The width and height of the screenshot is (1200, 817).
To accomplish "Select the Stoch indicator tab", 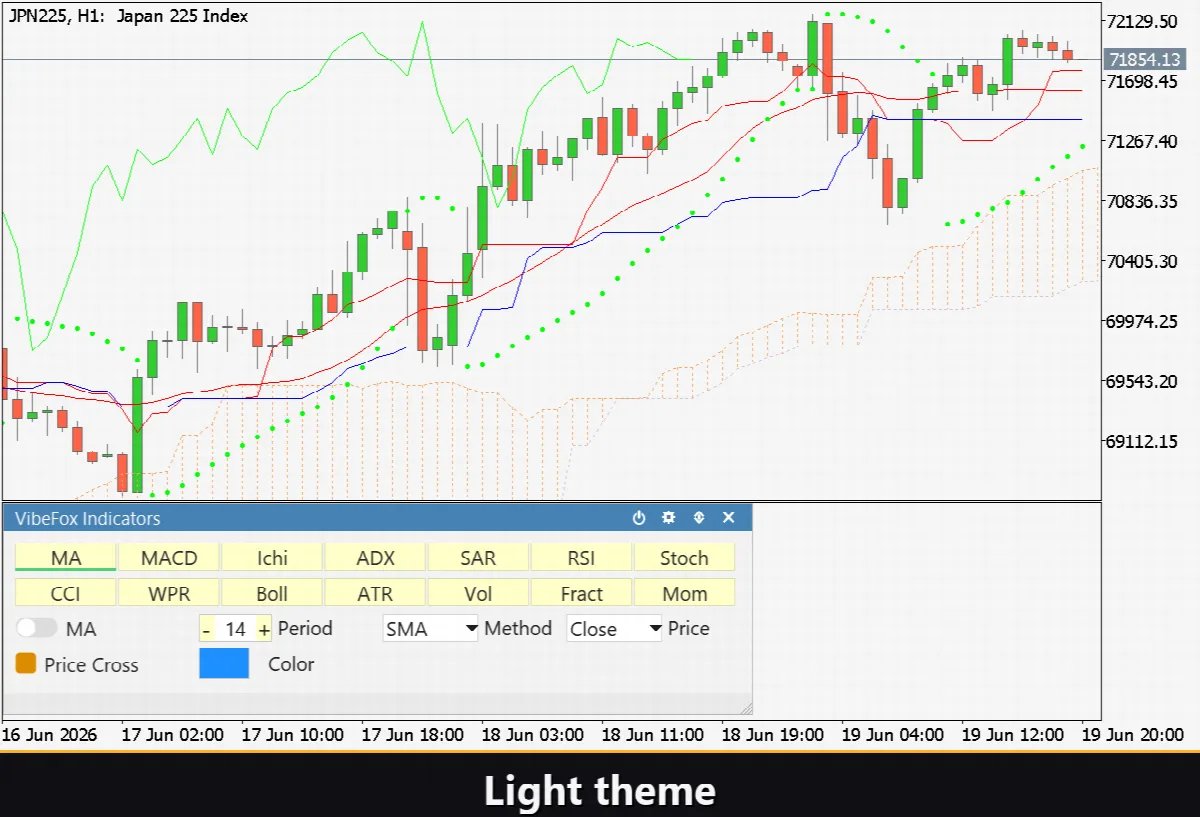I will pos(684,557).
